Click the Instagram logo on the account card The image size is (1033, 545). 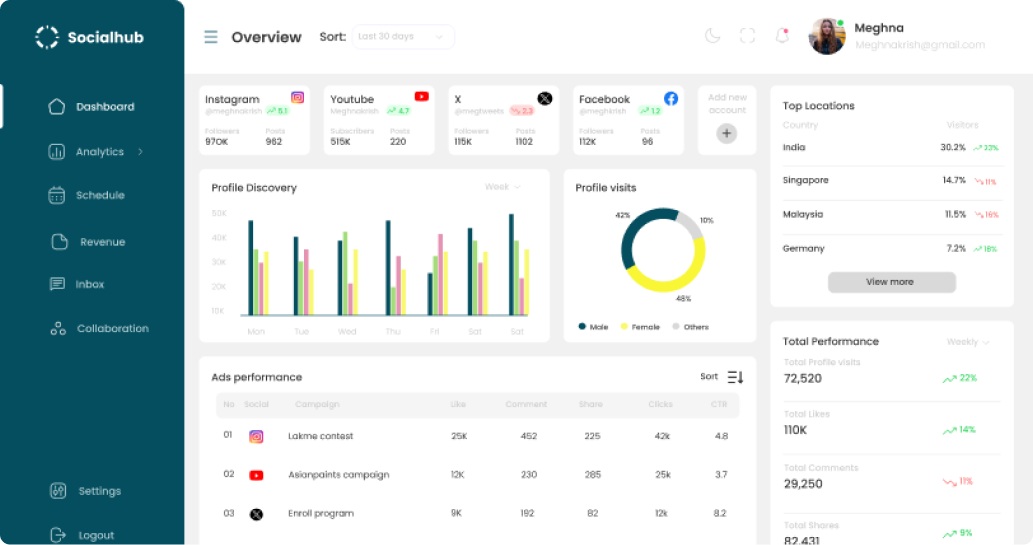(297, 98)
